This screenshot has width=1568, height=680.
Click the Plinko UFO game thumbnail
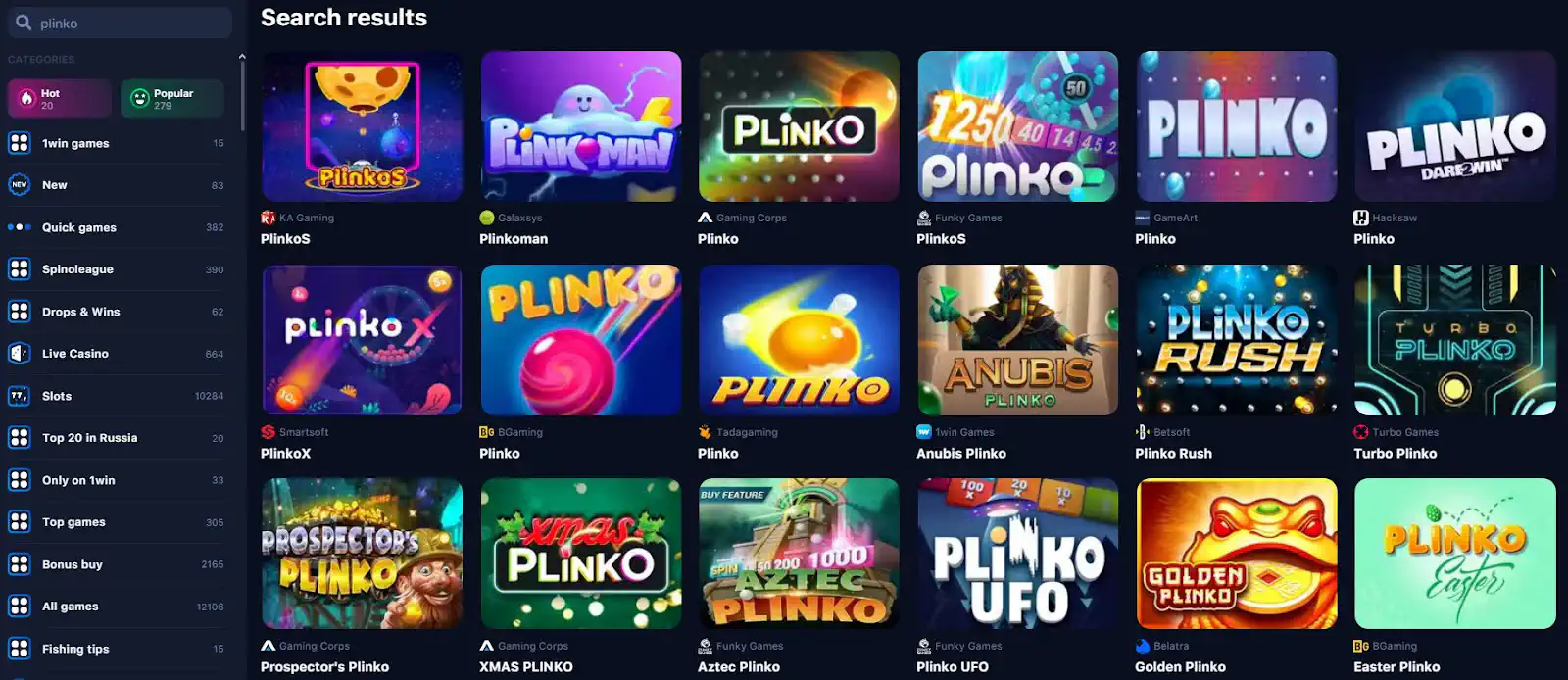coord(1017,554)
